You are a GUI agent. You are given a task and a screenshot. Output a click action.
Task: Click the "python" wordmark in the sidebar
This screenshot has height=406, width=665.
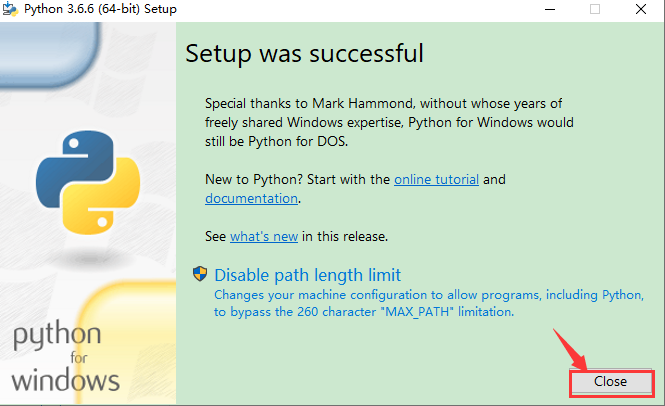pos(57,335)
